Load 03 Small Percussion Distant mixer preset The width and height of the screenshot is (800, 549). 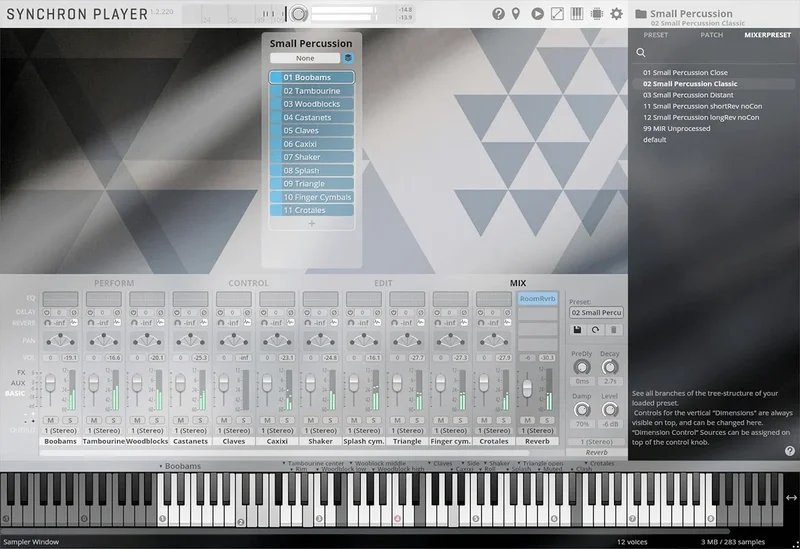pos(688,95)
